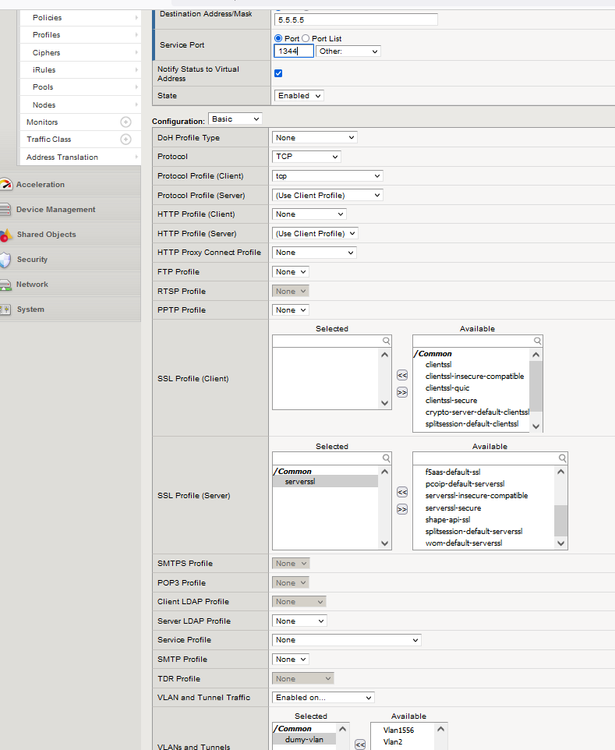Click the add icon beside Monitors
615x750 pixels.
point(126,122)
